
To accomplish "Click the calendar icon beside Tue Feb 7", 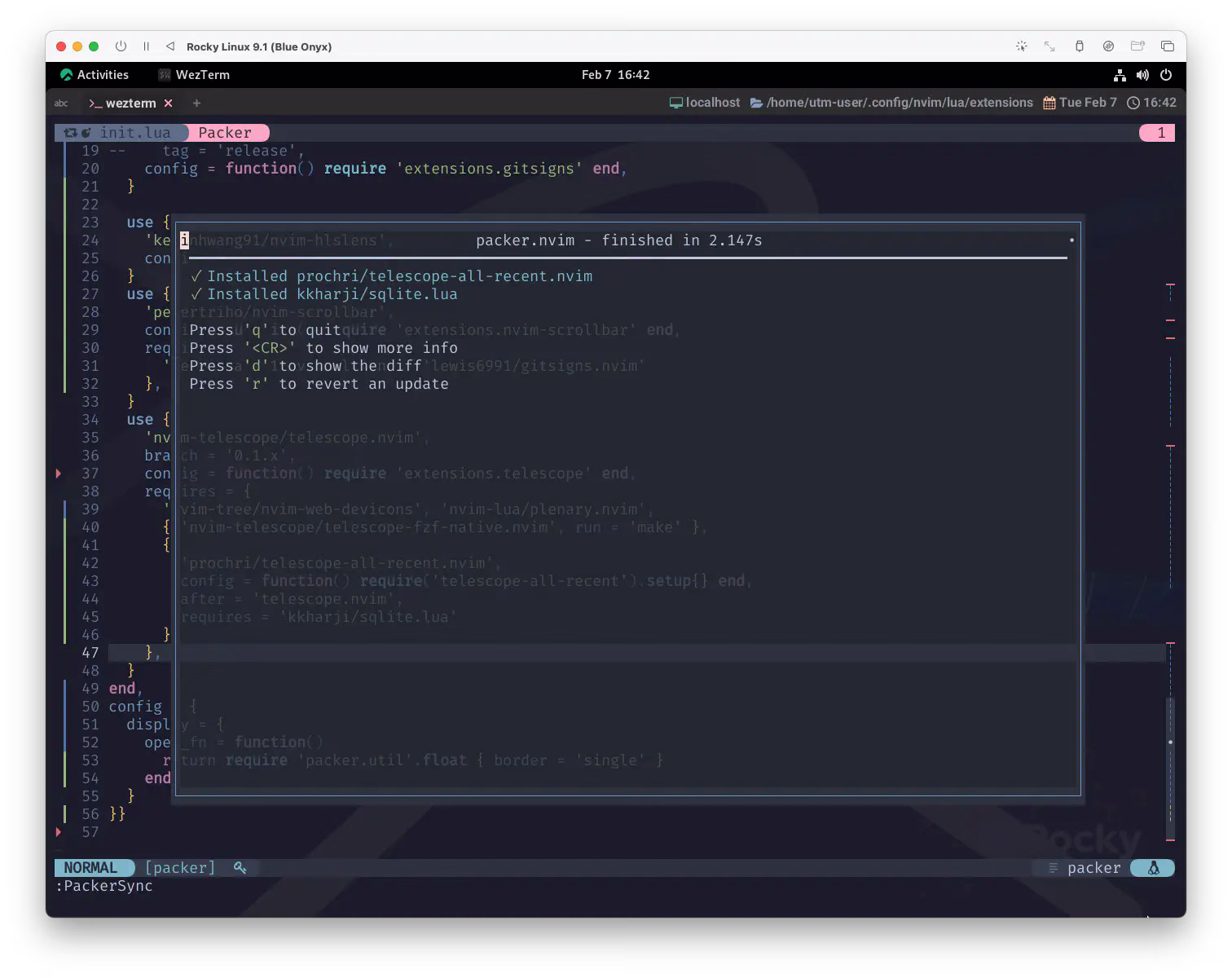I will pyautogui.click(x=1049, y=103).
